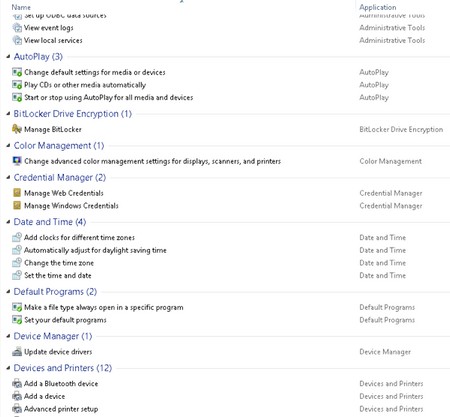Click Device Manager in Application column

point(385,352)
